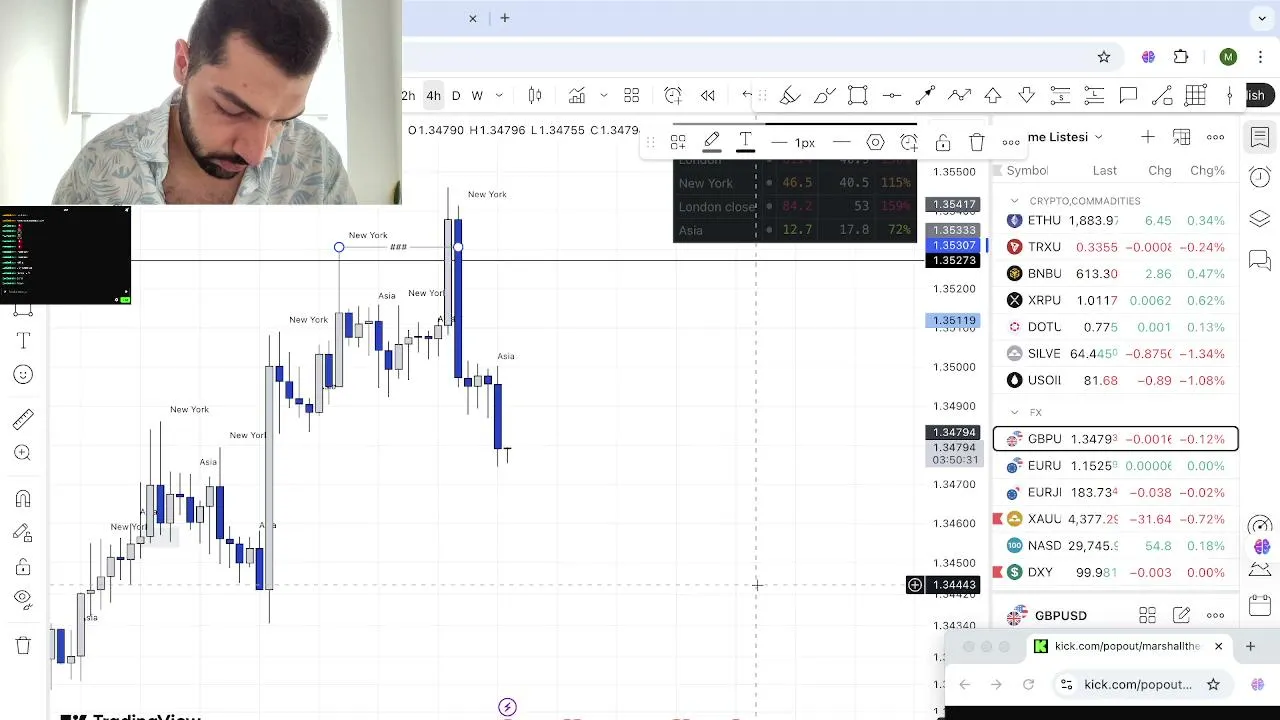The image size is (1280, 720).
Task: Select the Rectangle shape tool
Action: [x=858, y=96]
